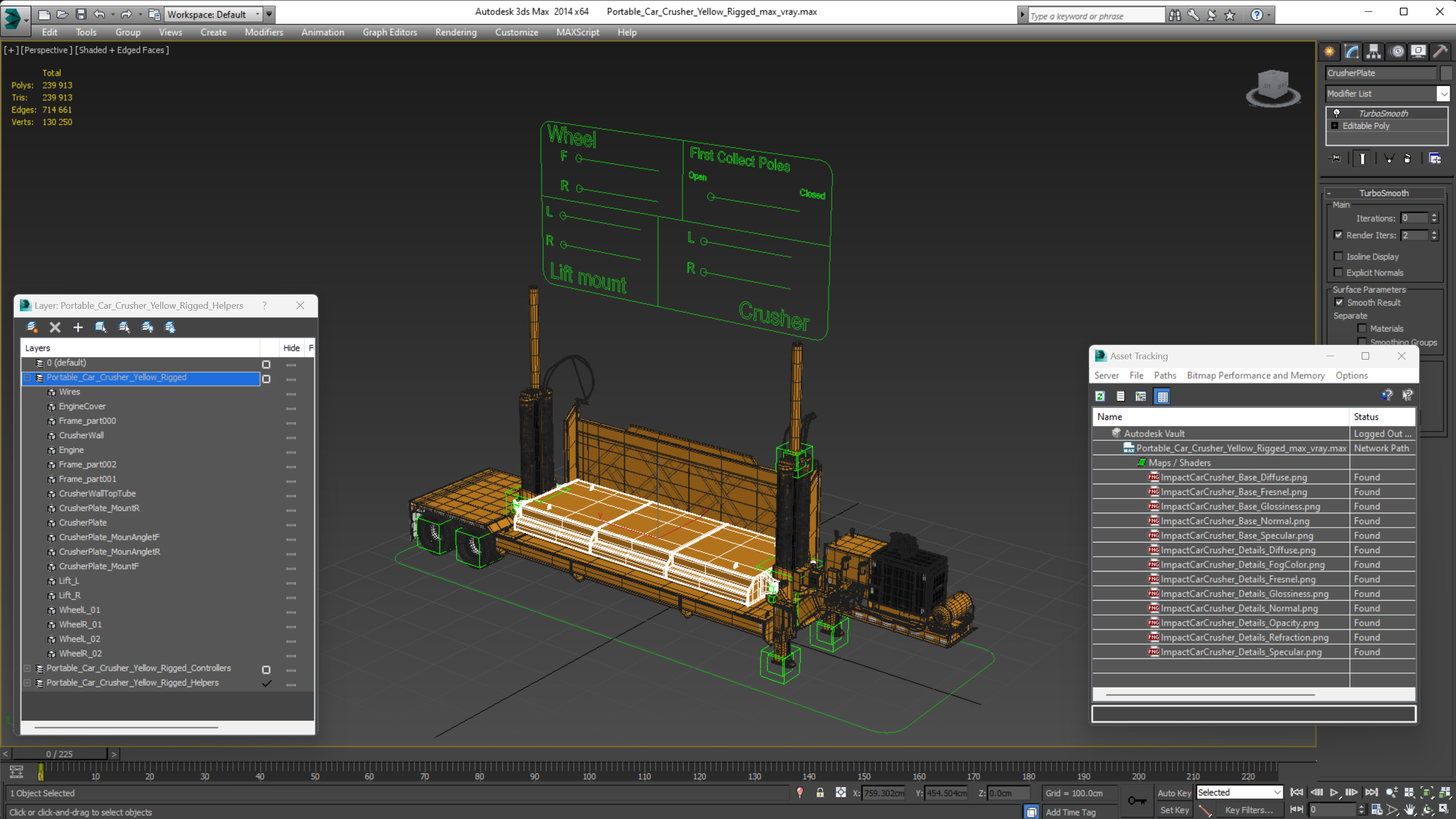This screenshot has height=819, width=1456.
Task: Click Add Selected Objects plus icon
Action: point(78,327)
